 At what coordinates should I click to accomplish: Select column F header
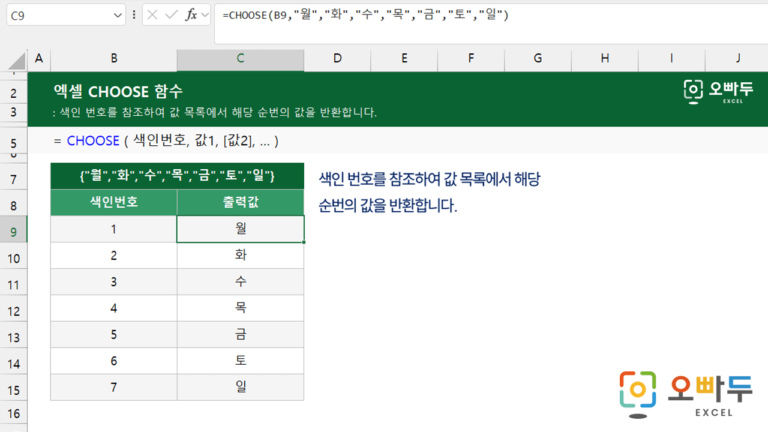[x=471, y=59]
